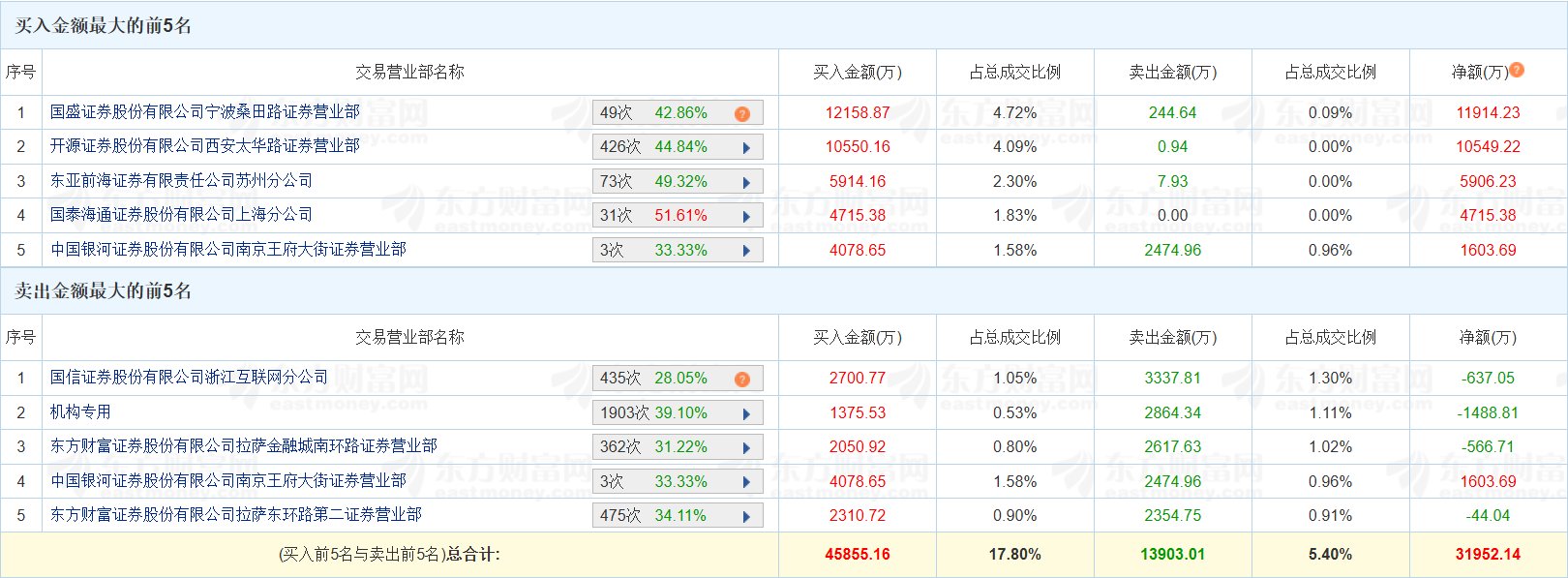Open the 东亚前海证券苏州分公司 link
1568x578 pixels.
click(181, 181)
